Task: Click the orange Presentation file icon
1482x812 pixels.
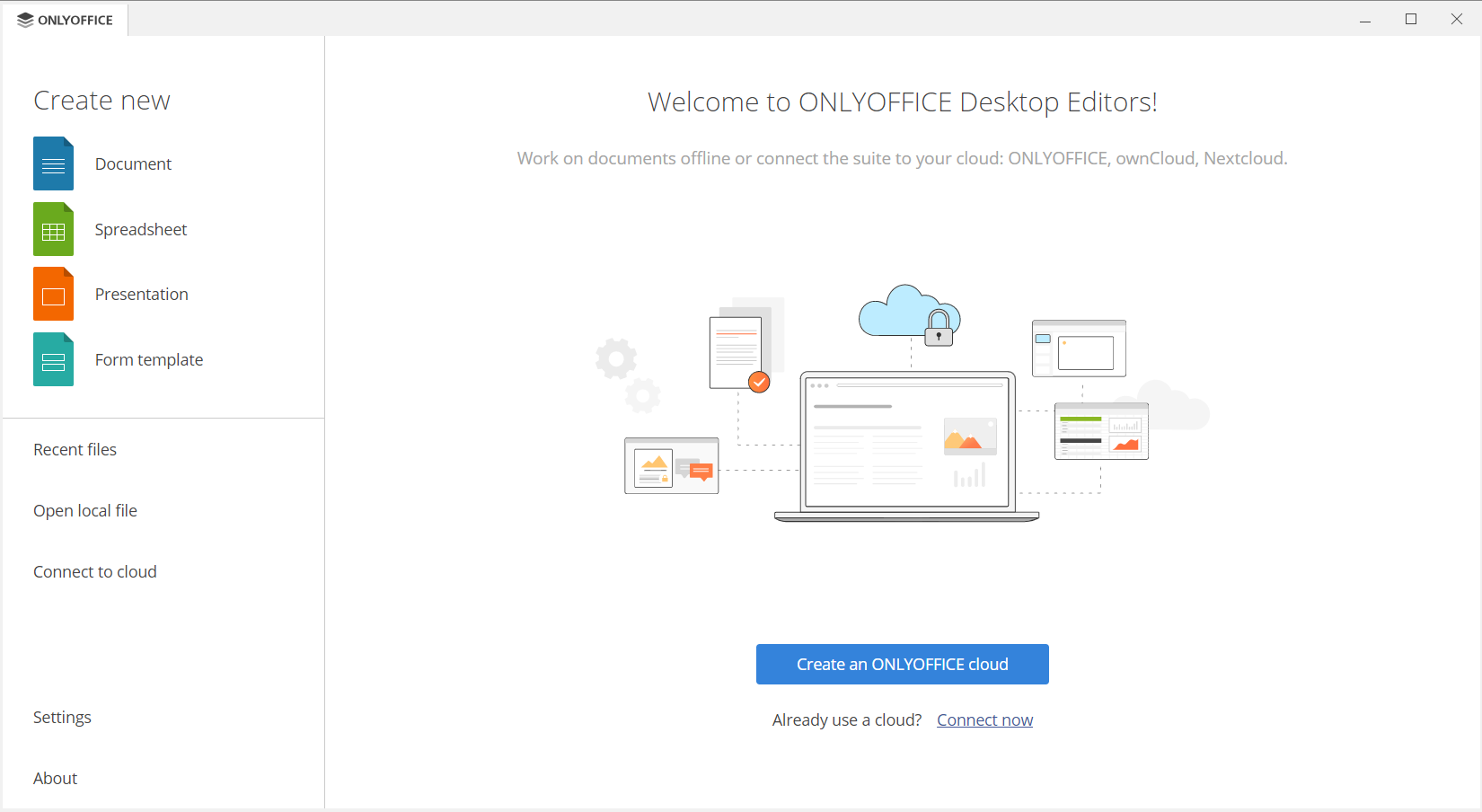Action: (53, 294)
